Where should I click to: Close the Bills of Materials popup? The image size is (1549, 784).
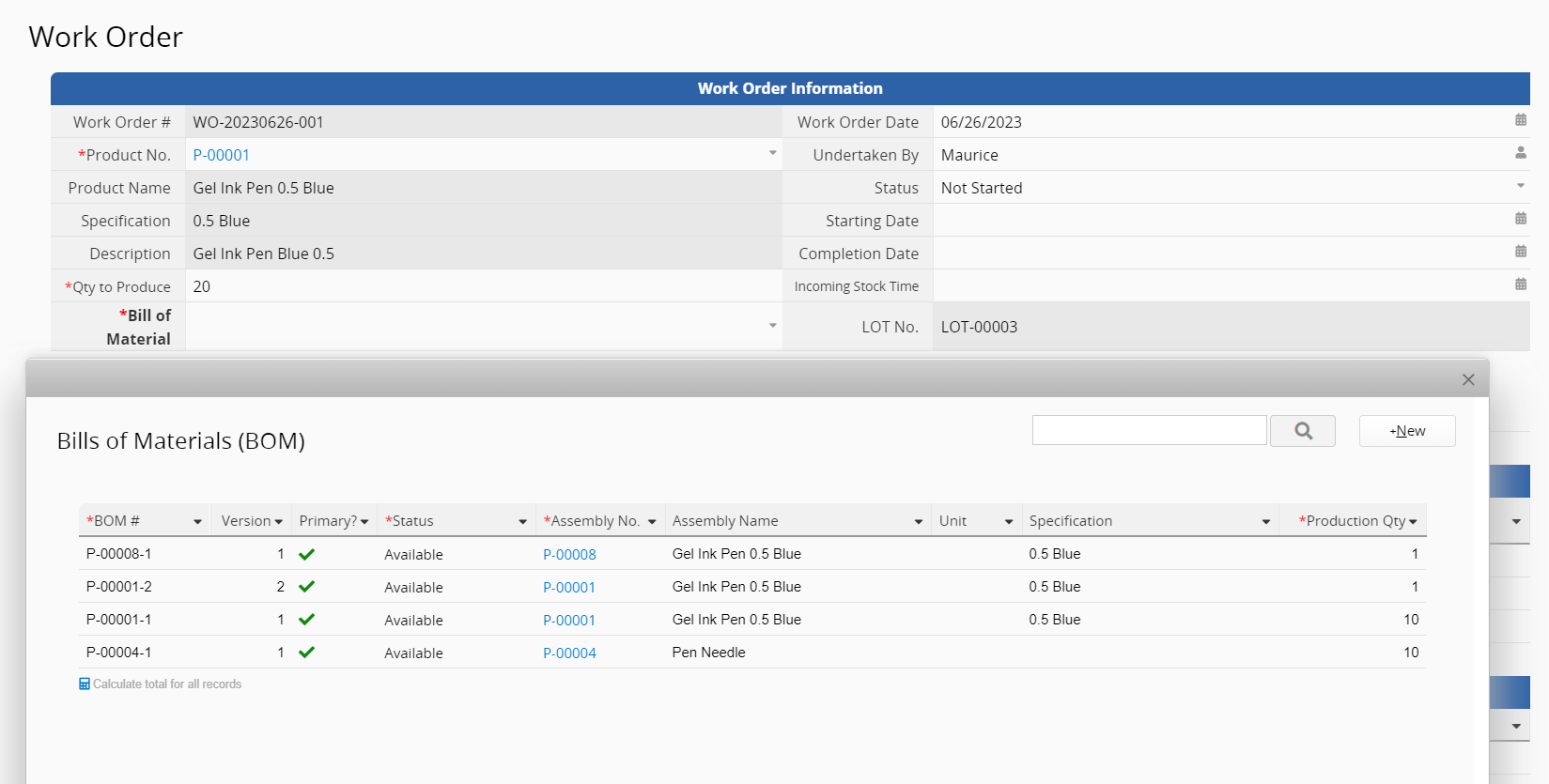[1468, 379]
